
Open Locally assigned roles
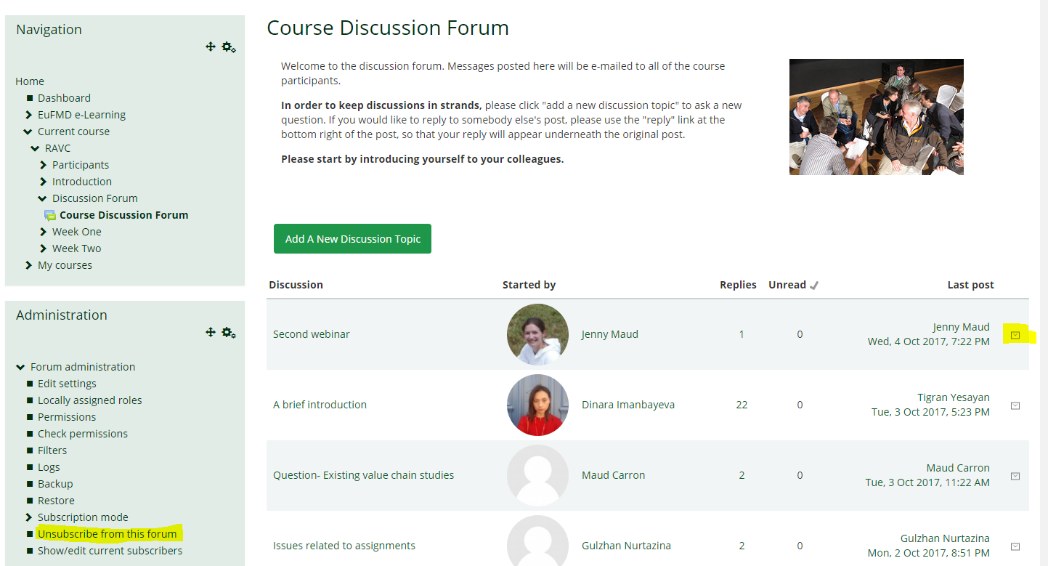pyautogui.click(x=90, y=400)
